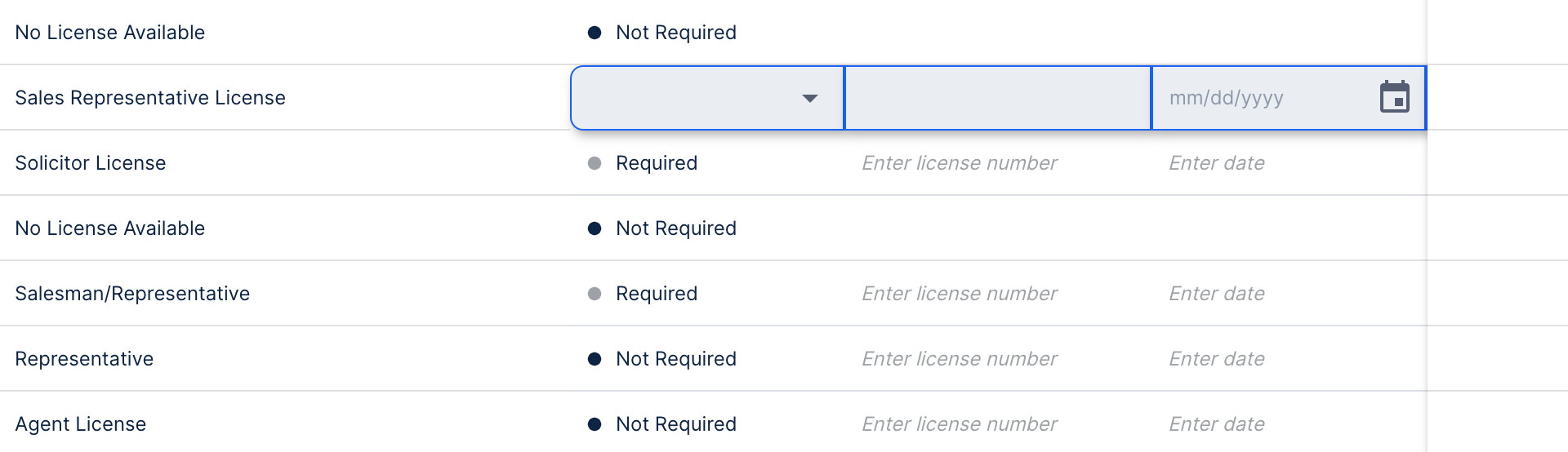Screen dimensions: 1568x452
Task: Enter license number for Salesman/Representative
Action: (959, 294)
